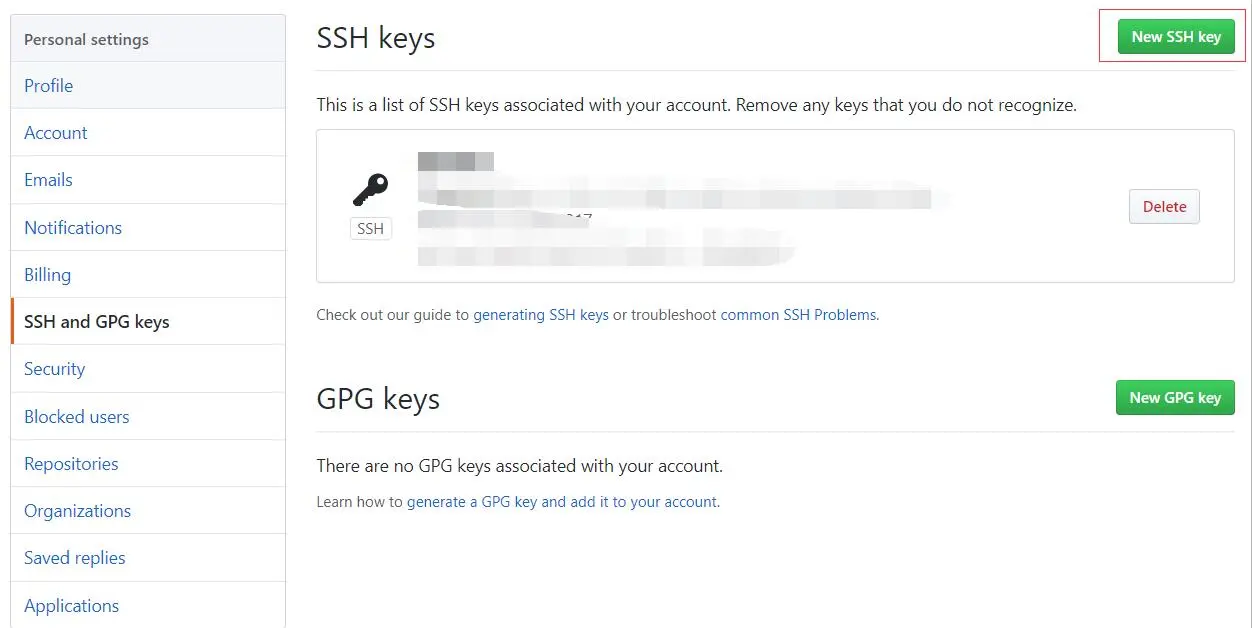Open Saved replies settings
Viewport: 1252px width, 628px height.
tap(148, 558)
